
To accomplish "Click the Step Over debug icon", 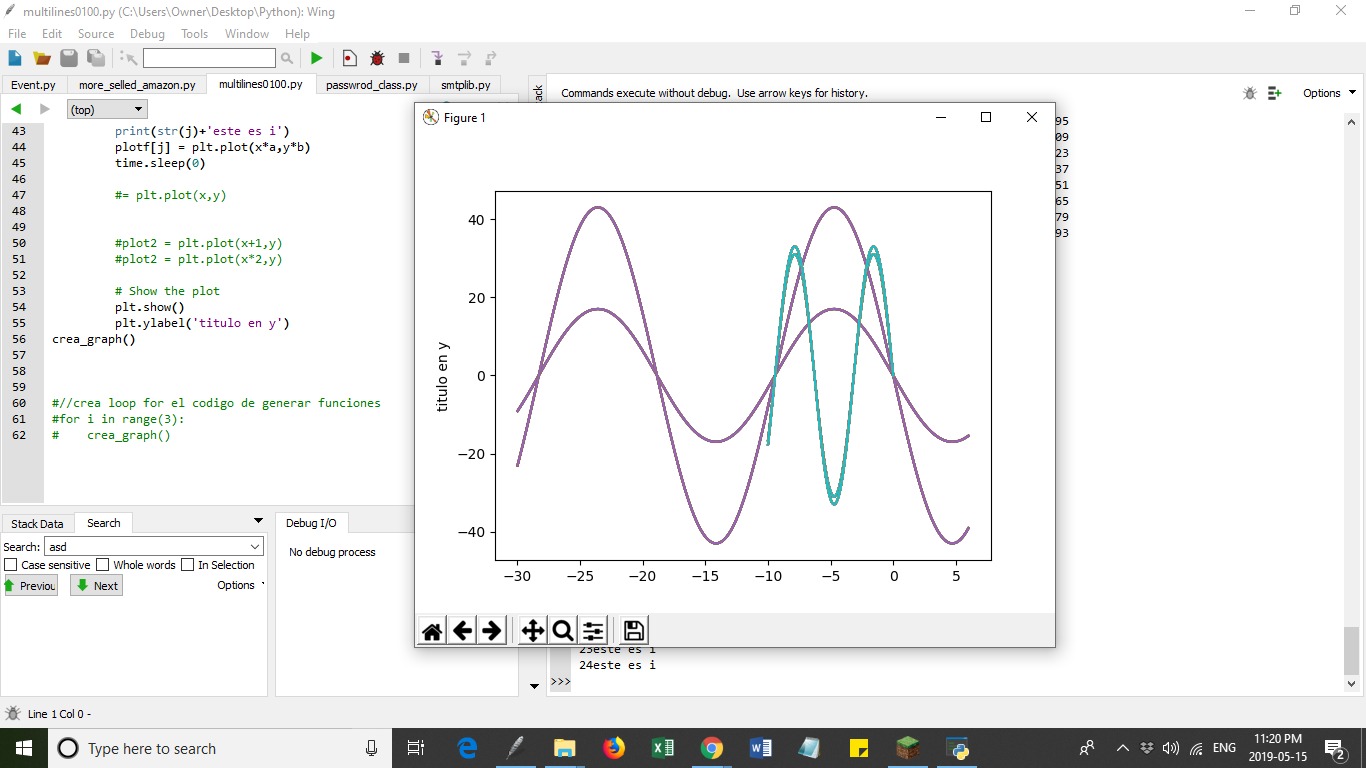I will [464, 58].
